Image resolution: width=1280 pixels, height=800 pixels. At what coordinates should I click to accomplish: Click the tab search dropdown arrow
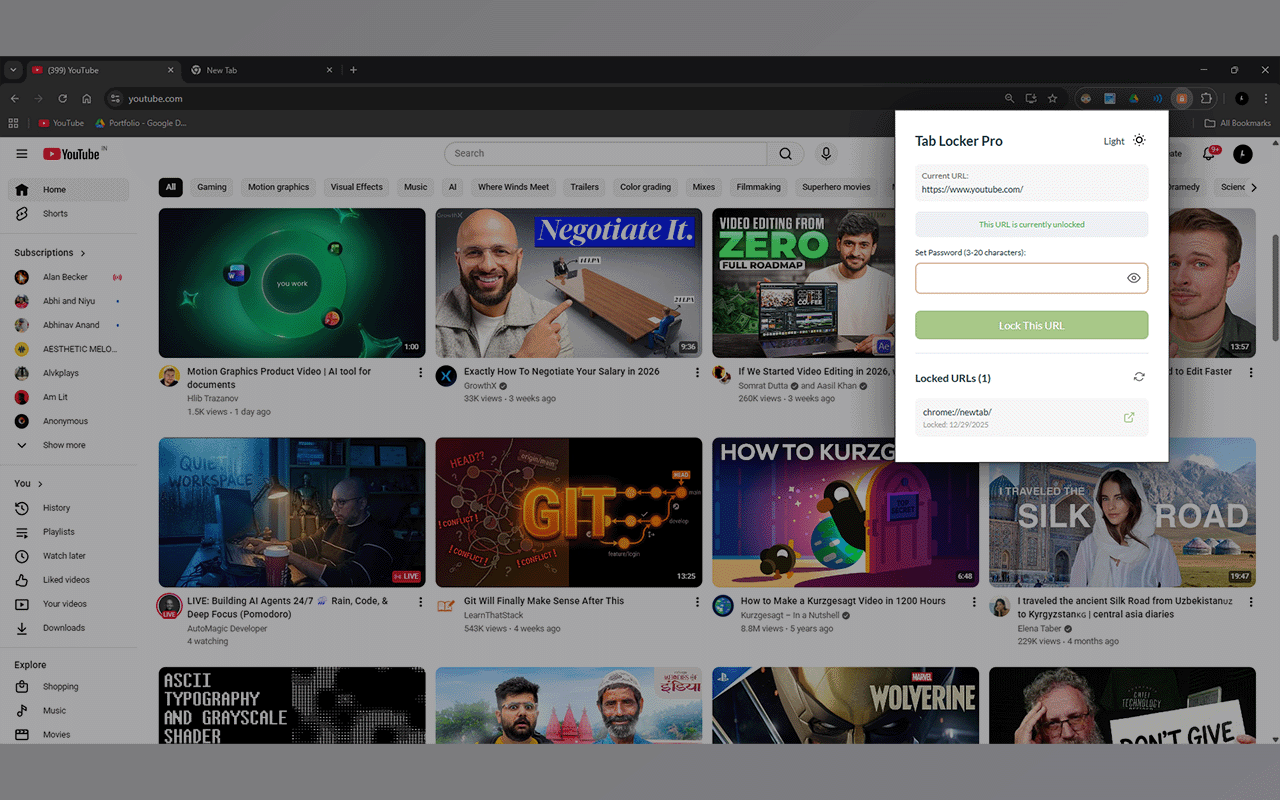[12, 70]
